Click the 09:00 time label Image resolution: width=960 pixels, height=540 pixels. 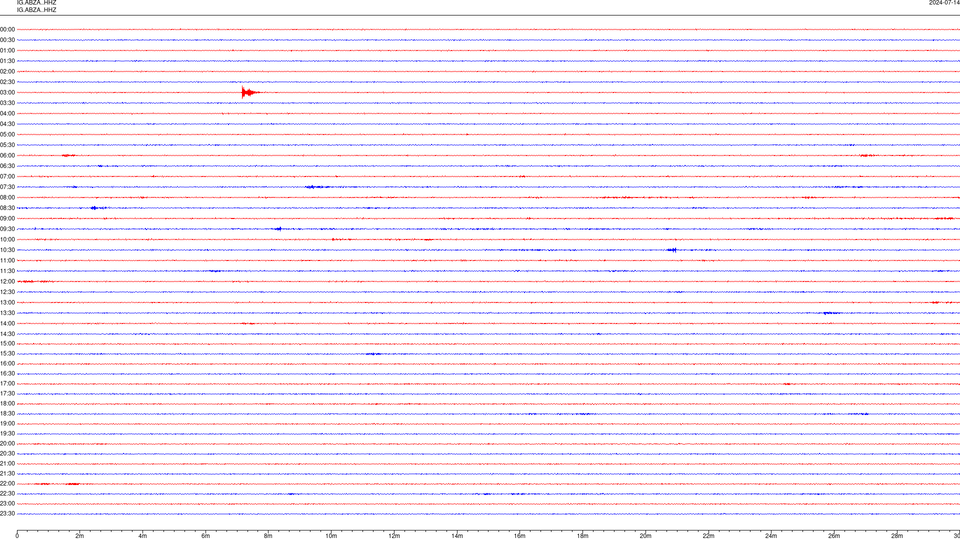7,219
